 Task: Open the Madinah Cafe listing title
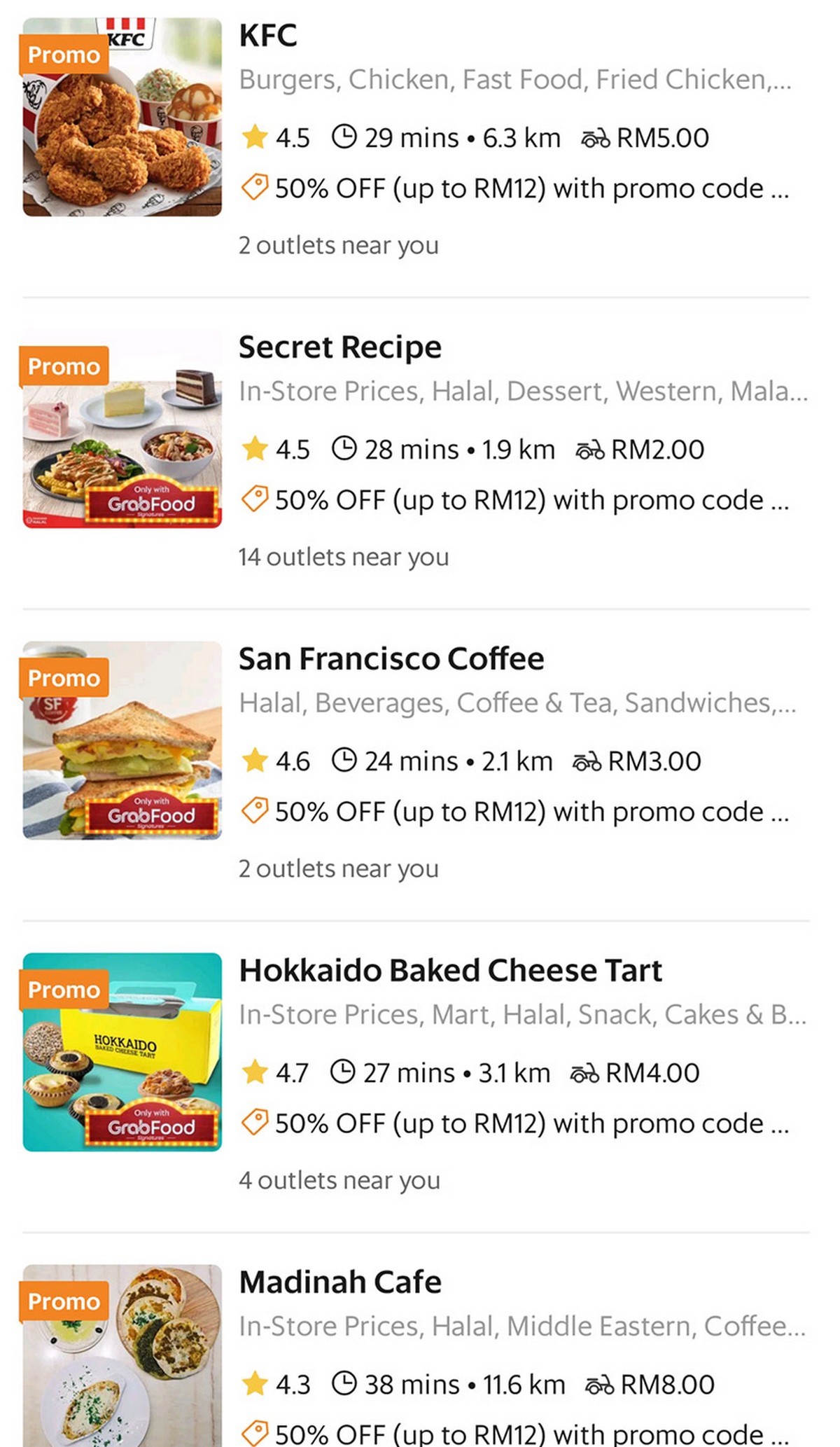[340, 1282]
